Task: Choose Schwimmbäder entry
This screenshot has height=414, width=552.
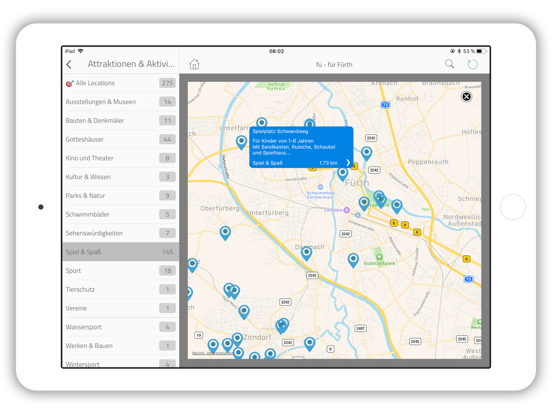Action: point(121,214)
